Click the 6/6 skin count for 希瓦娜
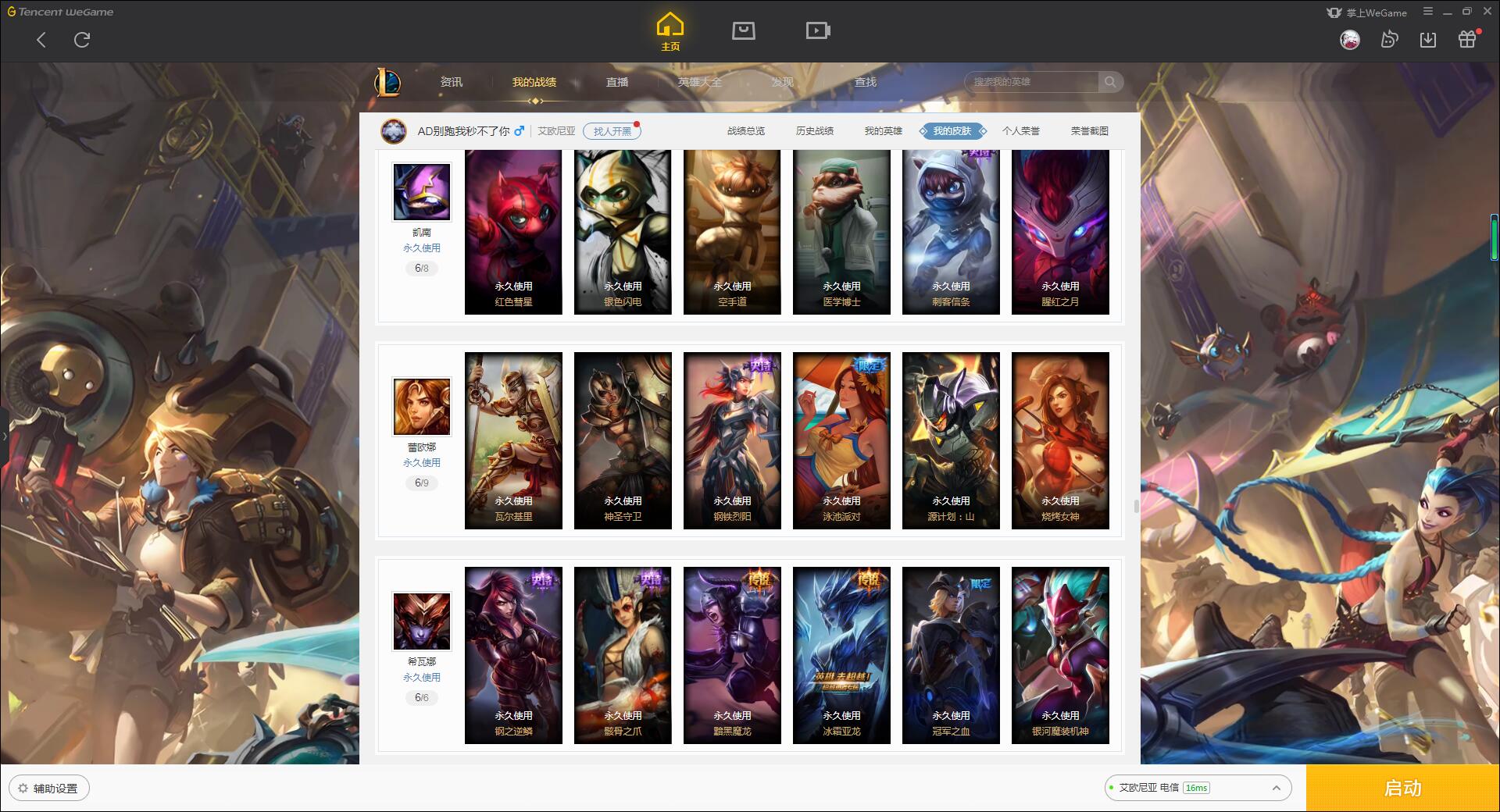Image resolution: width=1500 pixels, height=812 pixels. (422, 698)
